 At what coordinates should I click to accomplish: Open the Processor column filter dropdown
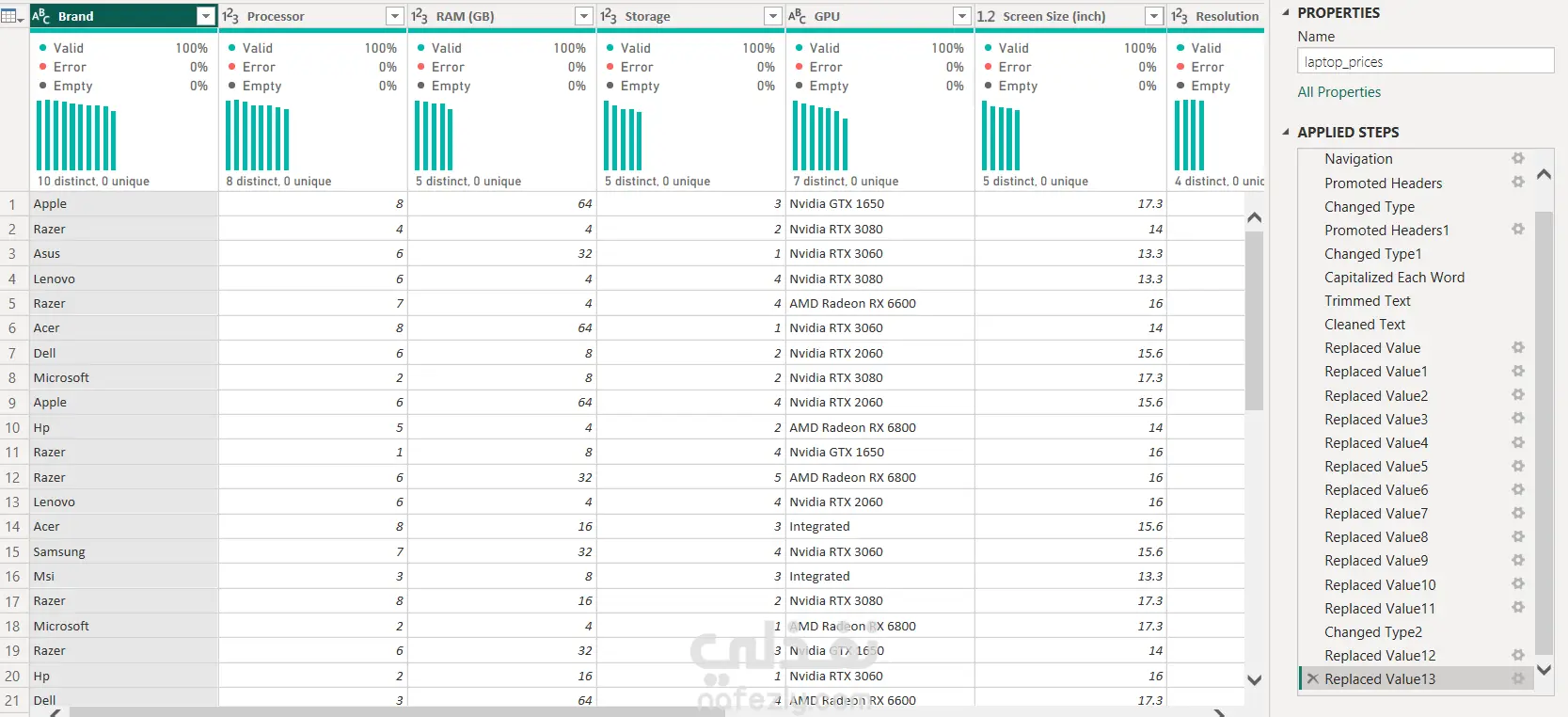(x=395, y=16)
